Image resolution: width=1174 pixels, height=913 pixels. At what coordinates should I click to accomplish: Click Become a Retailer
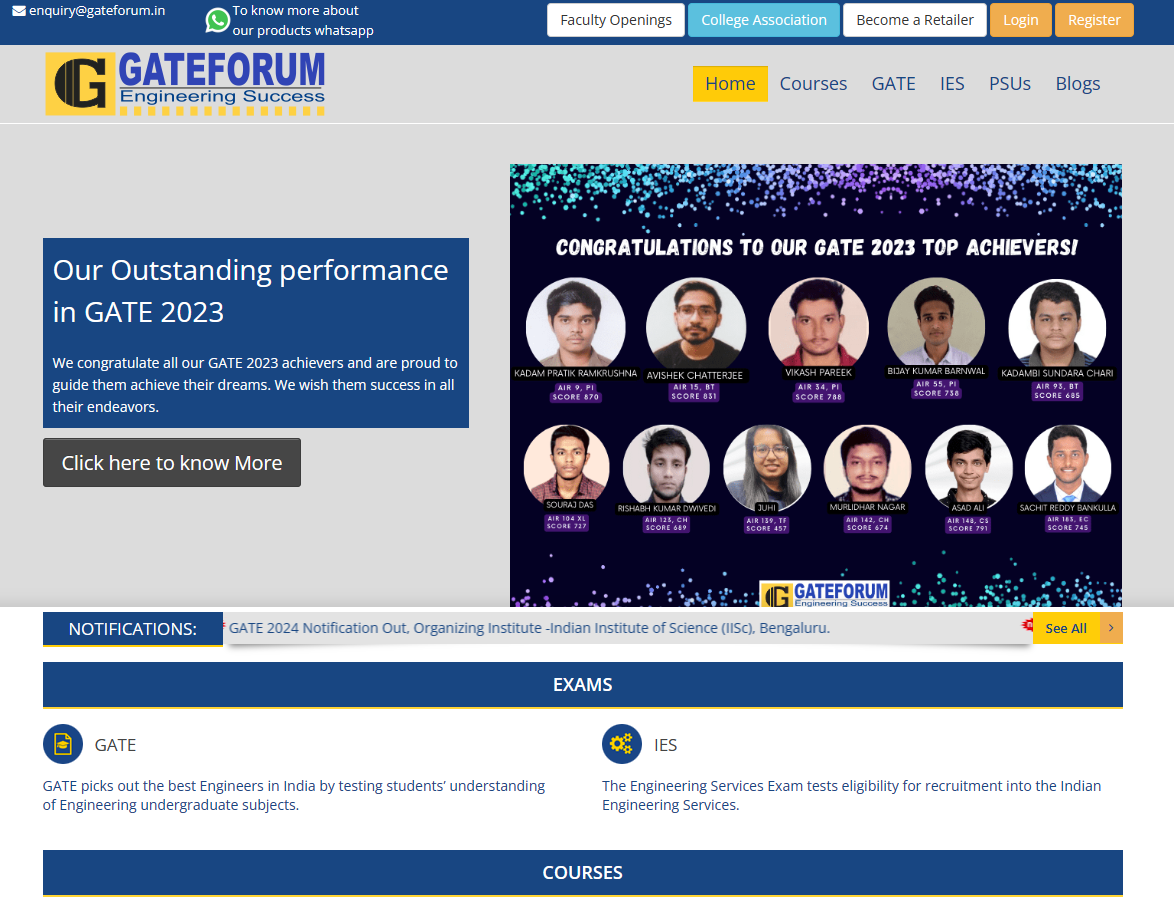(x=914, y=20)
